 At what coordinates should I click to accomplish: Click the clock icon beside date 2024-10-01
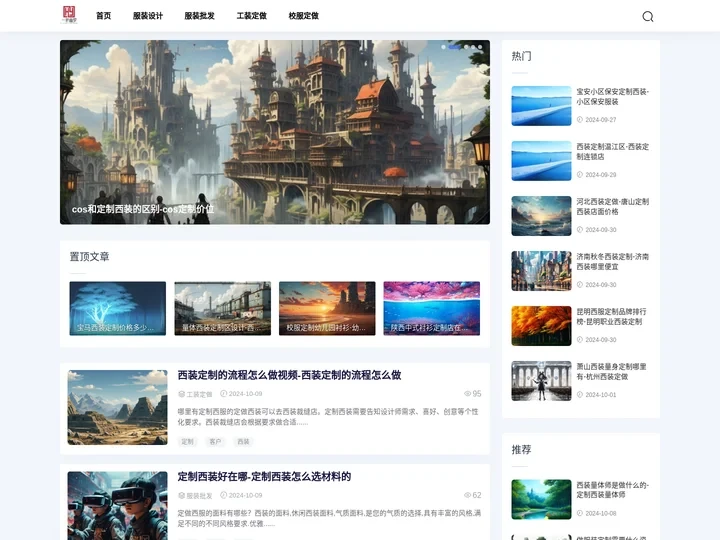click(580, 394)
